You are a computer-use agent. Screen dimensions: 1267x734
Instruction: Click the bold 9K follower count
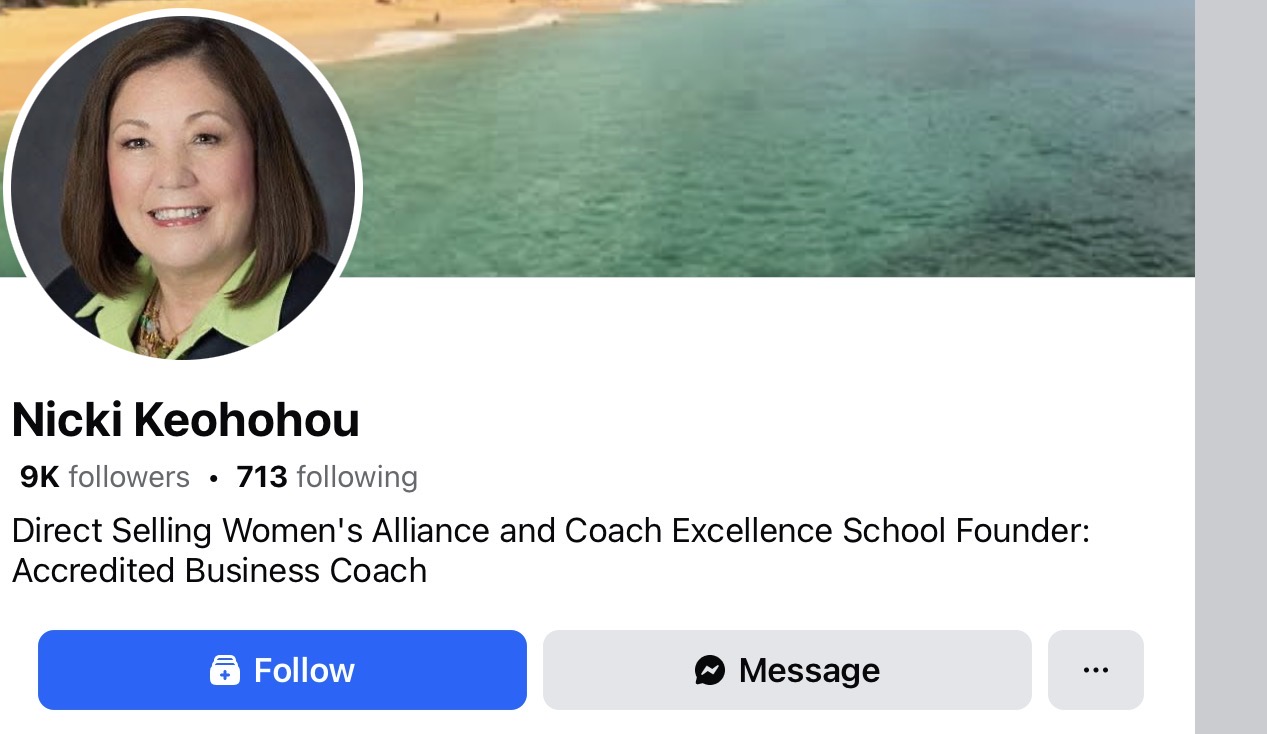40,477
